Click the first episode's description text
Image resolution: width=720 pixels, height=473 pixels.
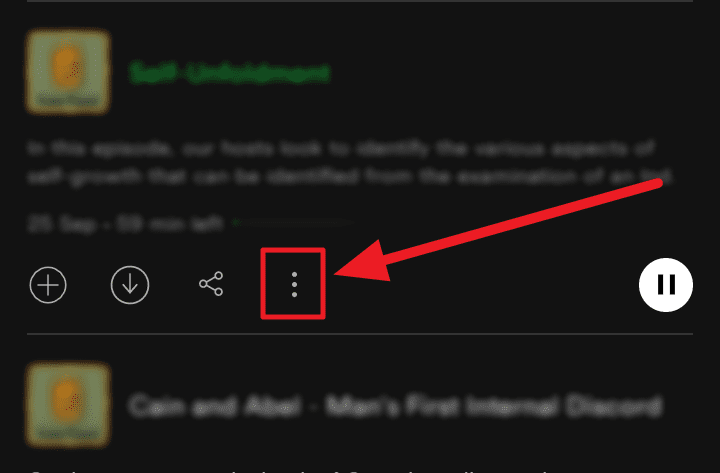coord(350,163)
